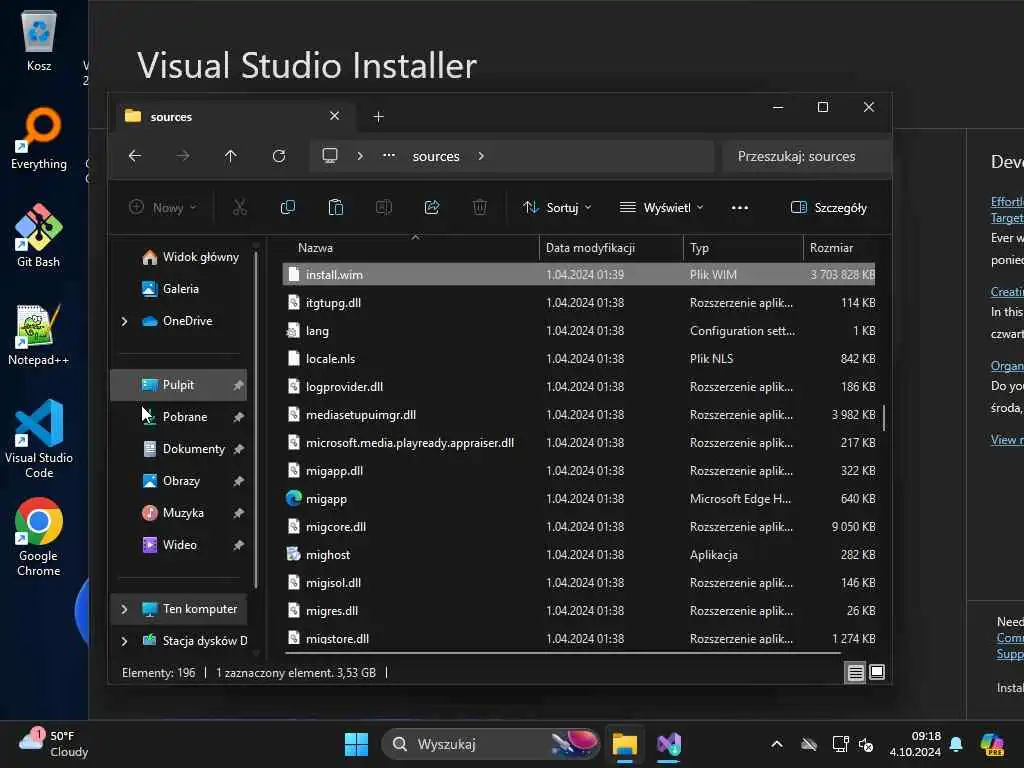Click the Delete trash icon
This screenshot has height=768, width=1024.
480,208
